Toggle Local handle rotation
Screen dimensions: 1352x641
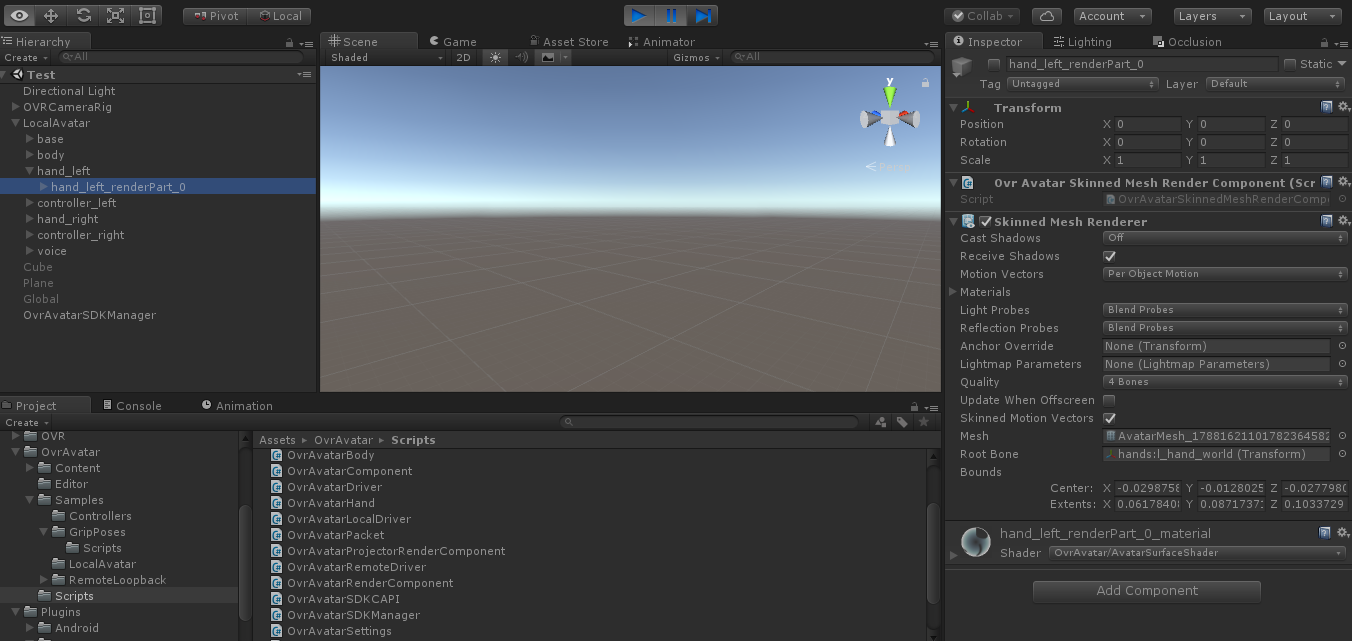[x=278, y=16]
